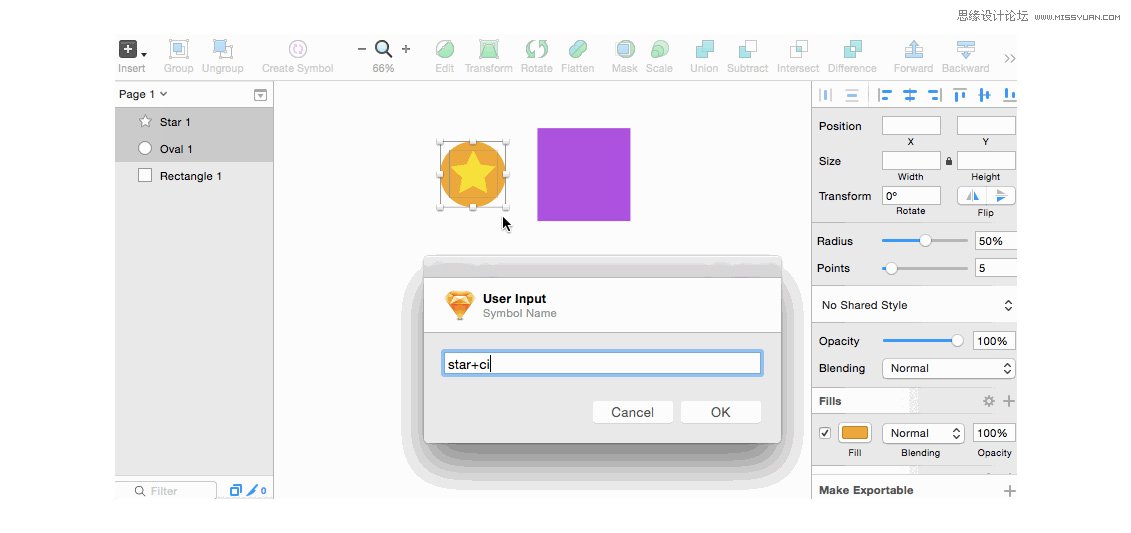The height and width of the screenshot is (533, 1131).
Task: Click the Insert tool icon
Action: pyautogui.click(x=129, y=49)
